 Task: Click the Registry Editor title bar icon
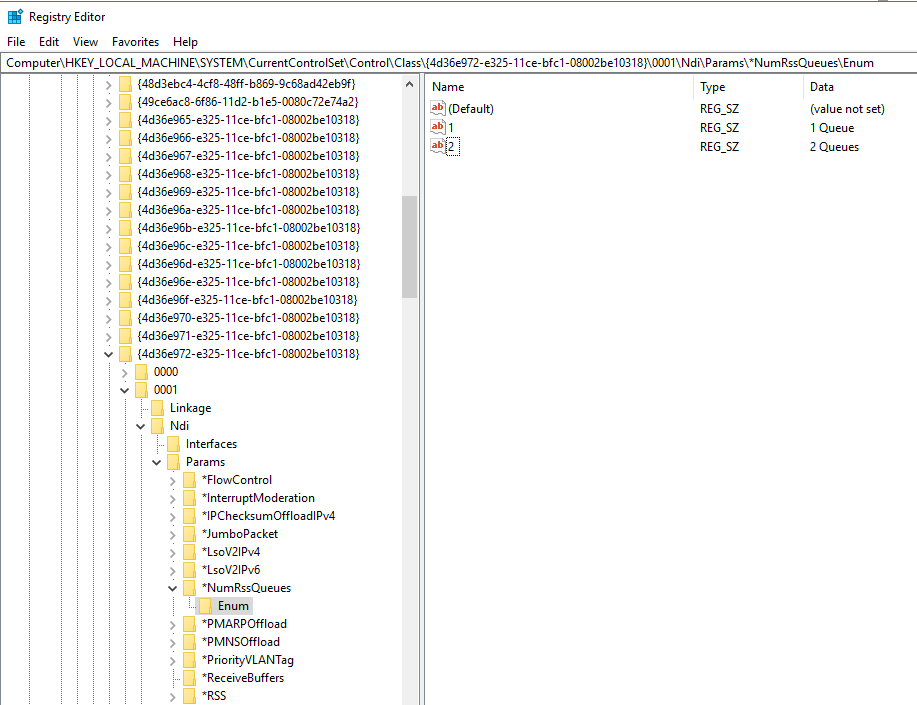(x=15, y=17)
